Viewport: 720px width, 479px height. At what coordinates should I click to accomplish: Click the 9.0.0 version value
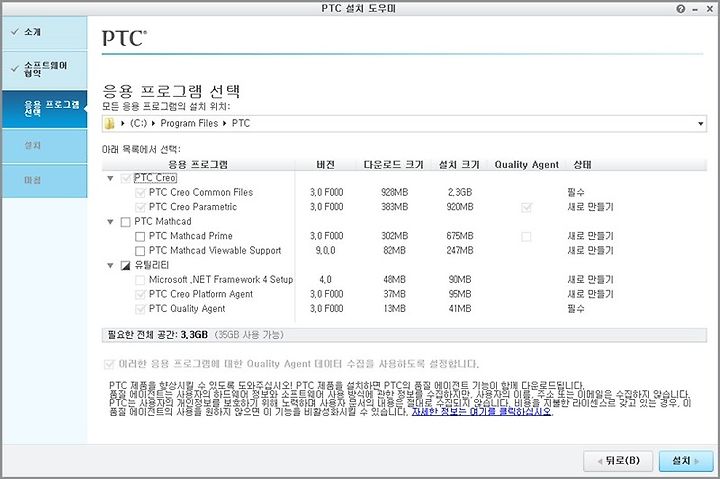pos(326,251)
